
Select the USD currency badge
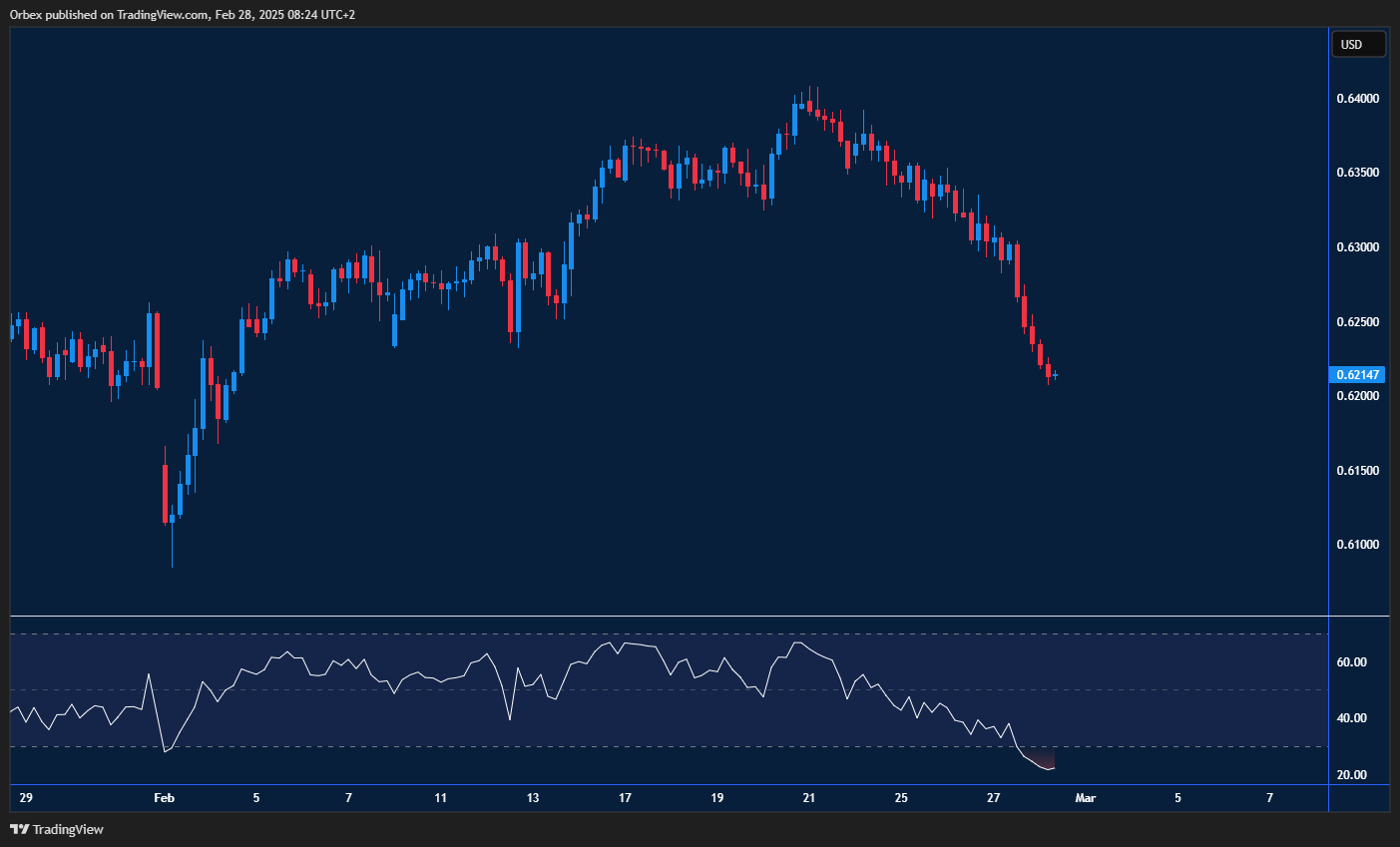pos(1358,43)
